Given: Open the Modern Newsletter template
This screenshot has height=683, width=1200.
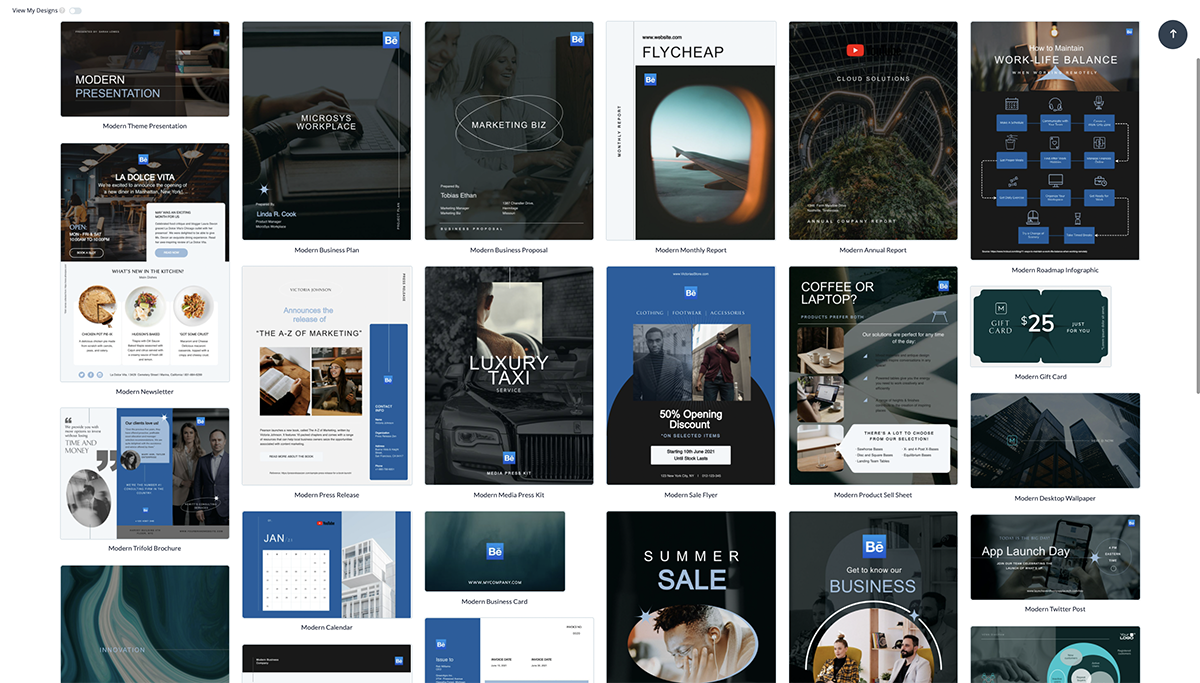Looking at the screenshot, I should tap(144, 260).
